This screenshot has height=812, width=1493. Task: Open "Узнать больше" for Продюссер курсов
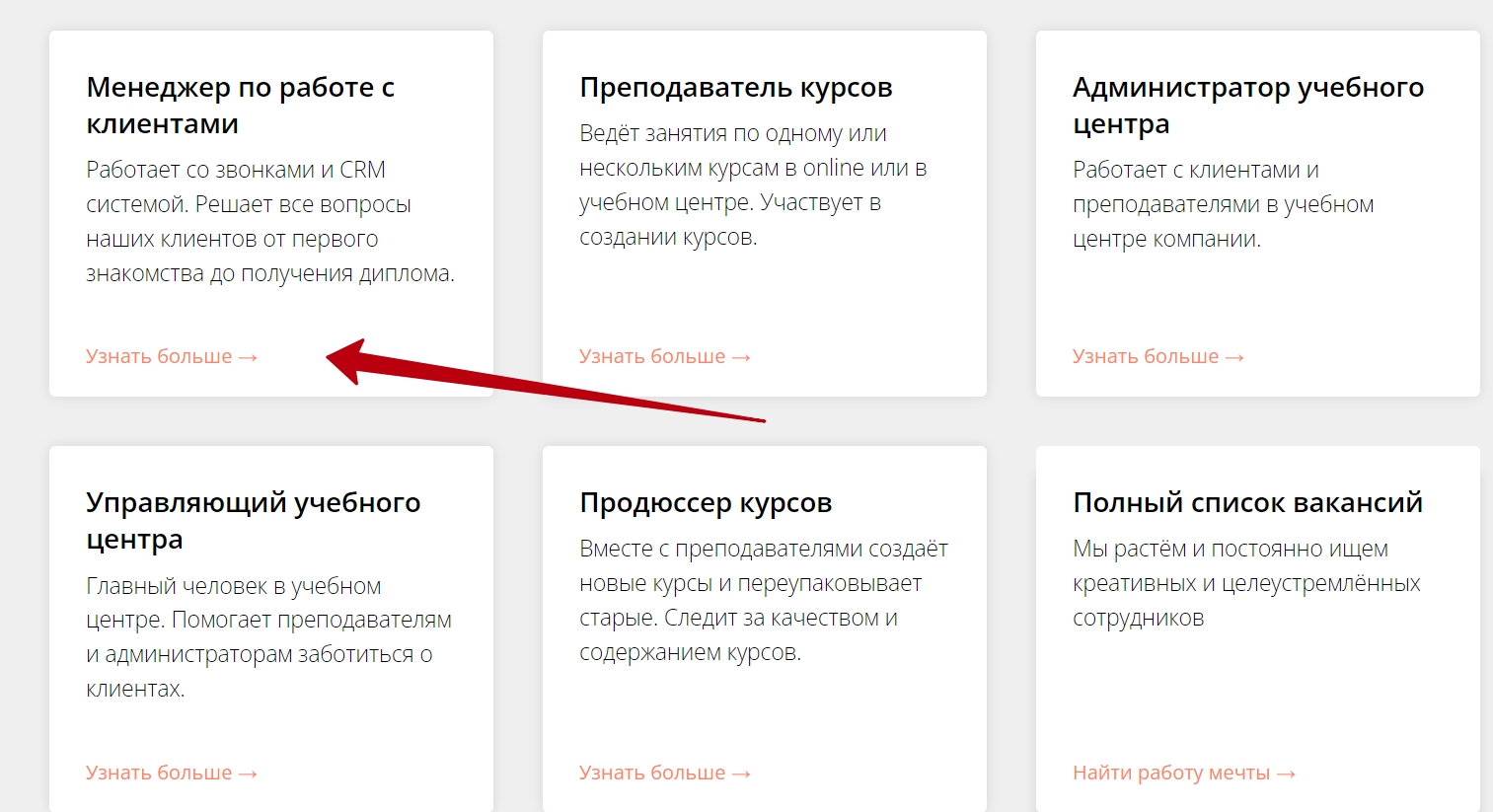click(665, 773)
